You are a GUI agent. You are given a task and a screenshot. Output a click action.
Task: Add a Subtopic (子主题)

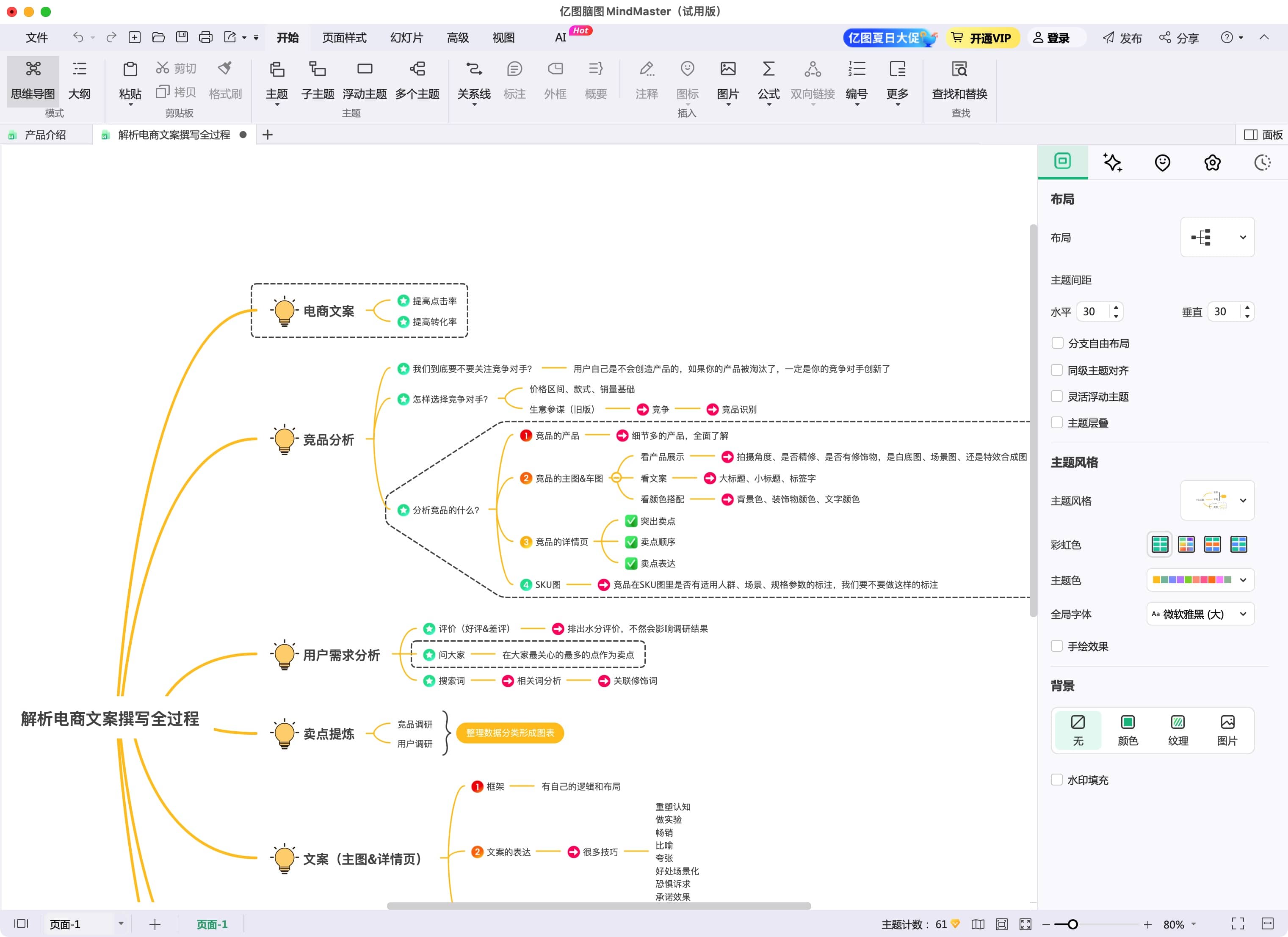tap(318, 80)
